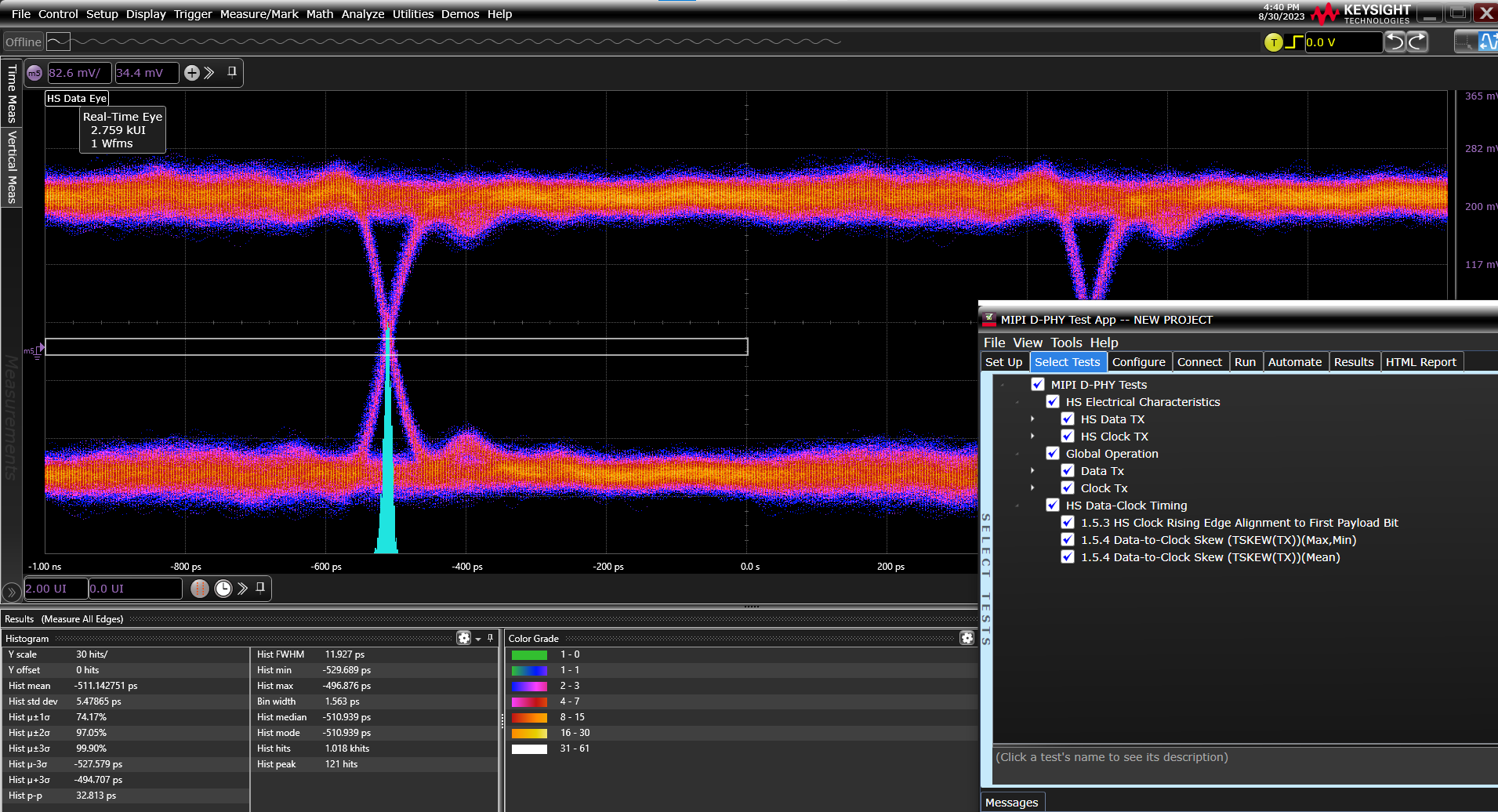
Task: Open the Histogram panel dropdown arrow
Action: click(x=478, y=639)
